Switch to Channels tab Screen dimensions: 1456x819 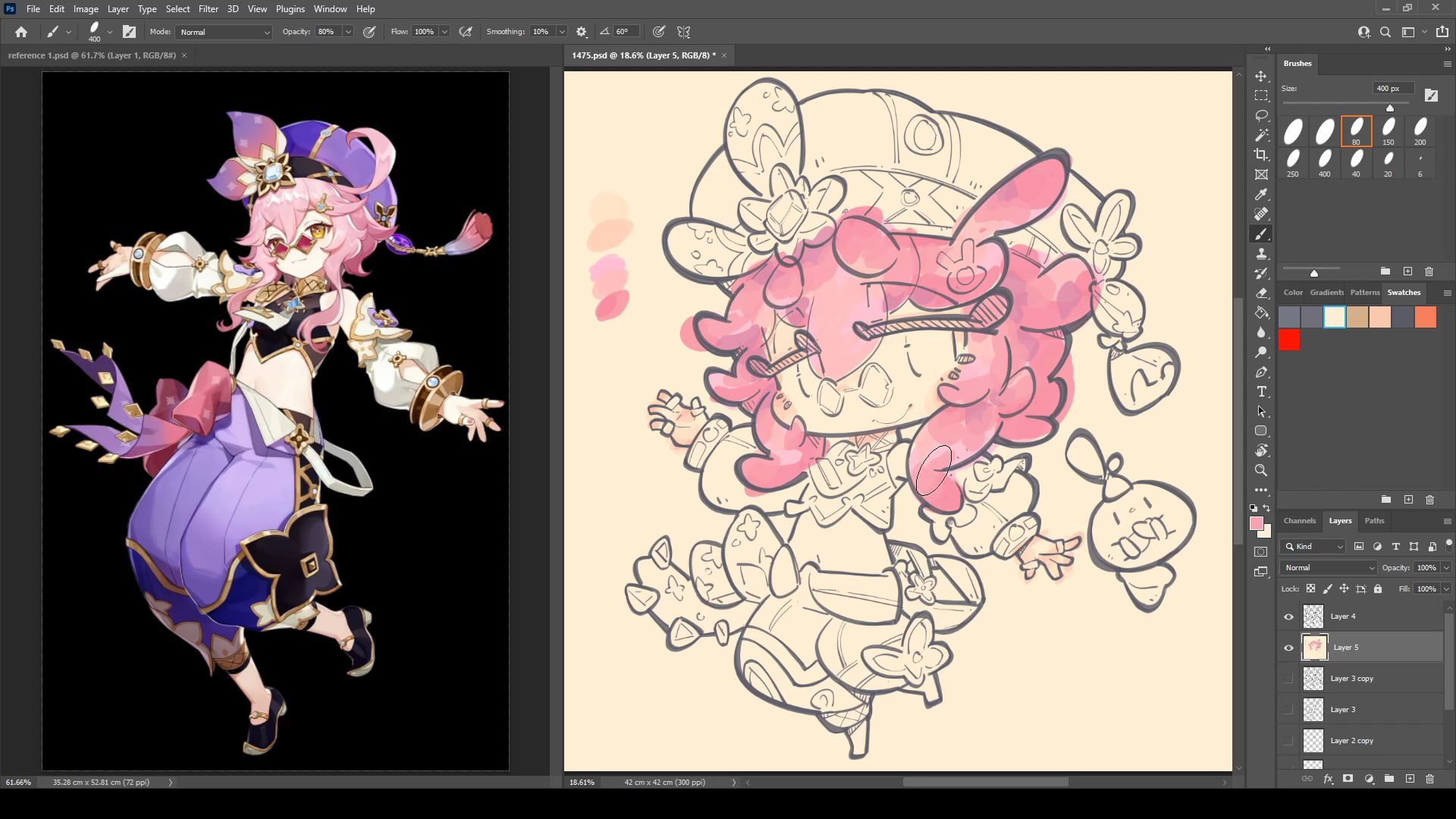(1299, 520)
